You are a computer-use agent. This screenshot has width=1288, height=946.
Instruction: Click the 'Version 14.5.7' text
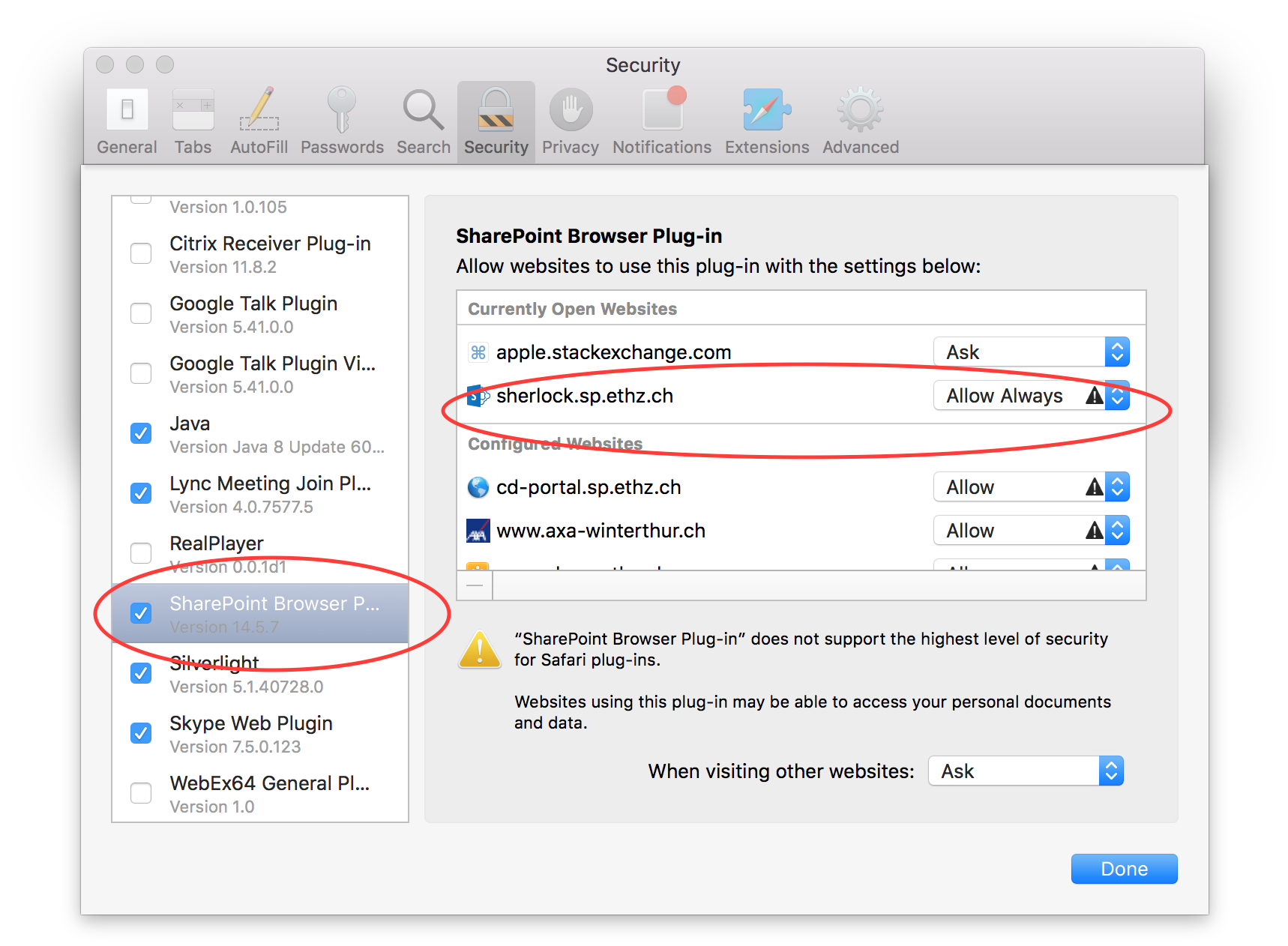224,627
